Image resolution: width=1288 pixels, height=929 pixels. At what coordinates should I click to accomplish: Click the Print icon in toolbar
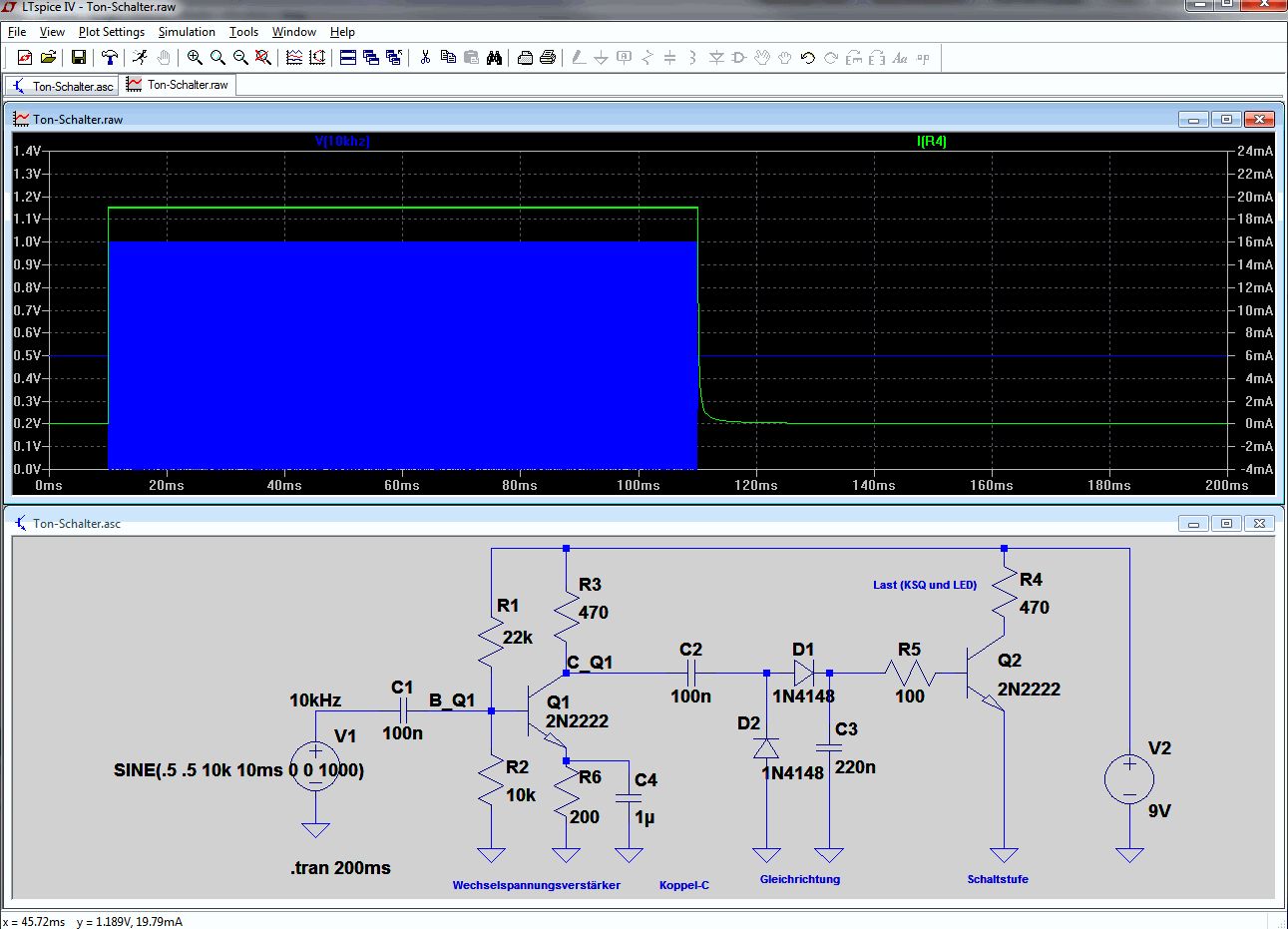point(548,58)
